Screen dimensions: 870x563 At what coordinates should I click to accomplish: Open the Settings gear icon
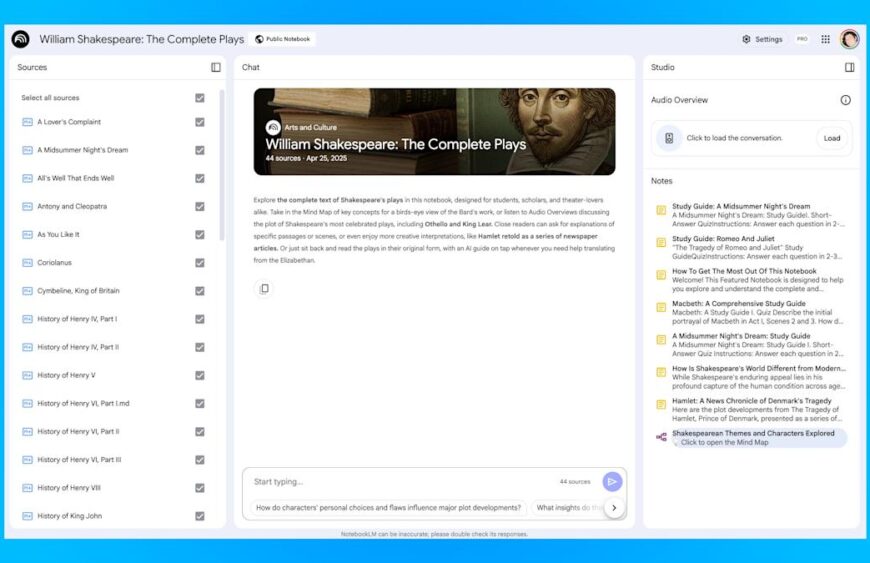coord(746,39)
